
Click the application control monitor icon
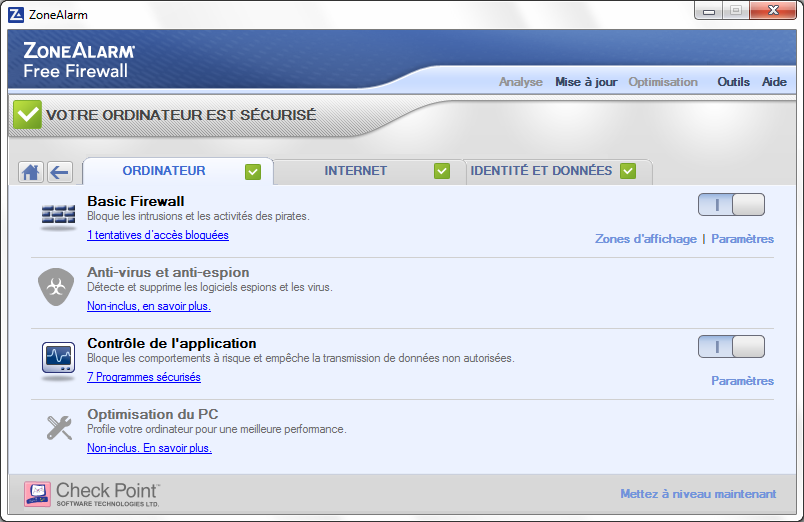point(58,357)
